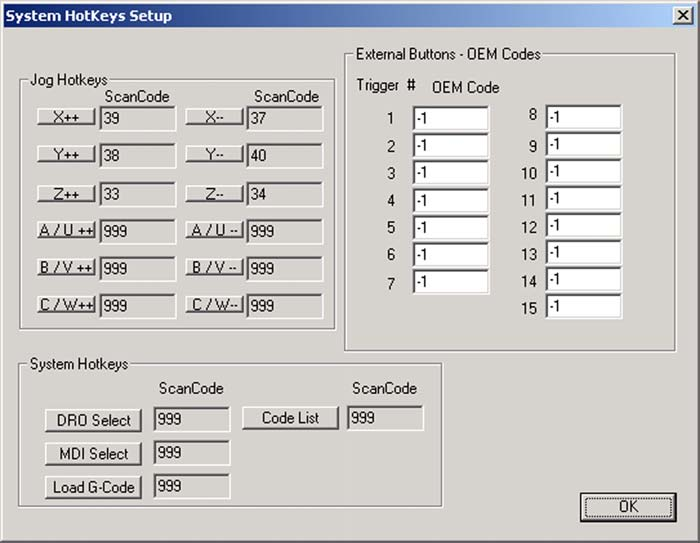Click the DRO Select button
This screenshot has height=543, width=700.
[x=93, y=420]
